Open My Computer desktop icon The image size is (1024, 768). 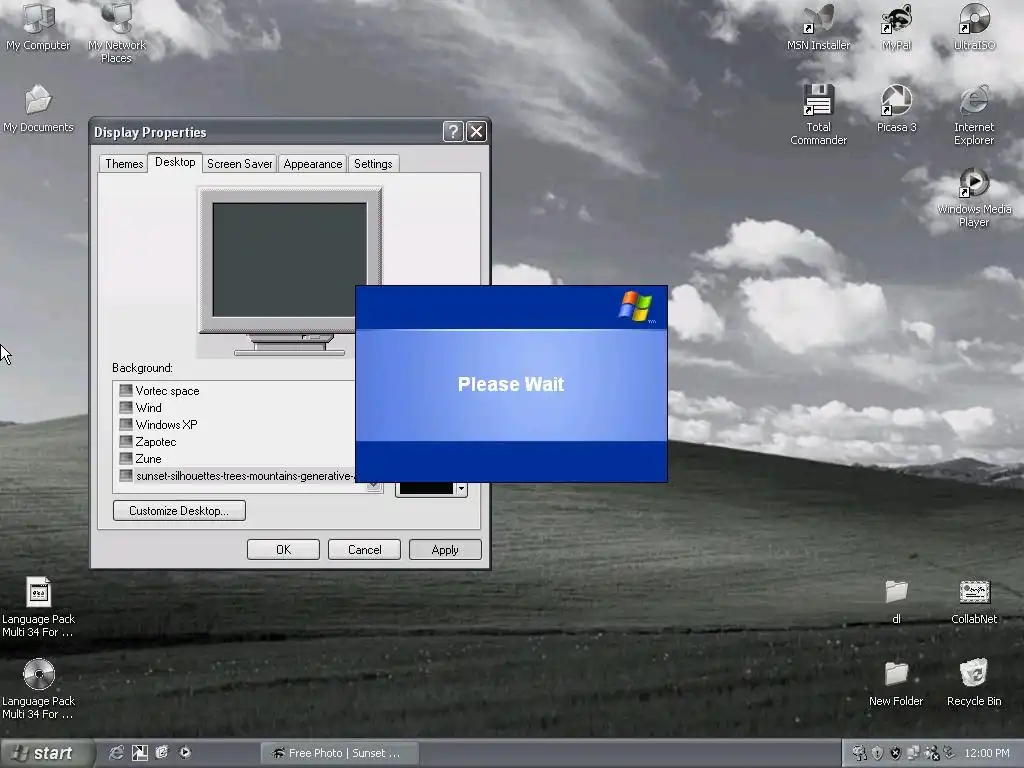click(39, 26)
